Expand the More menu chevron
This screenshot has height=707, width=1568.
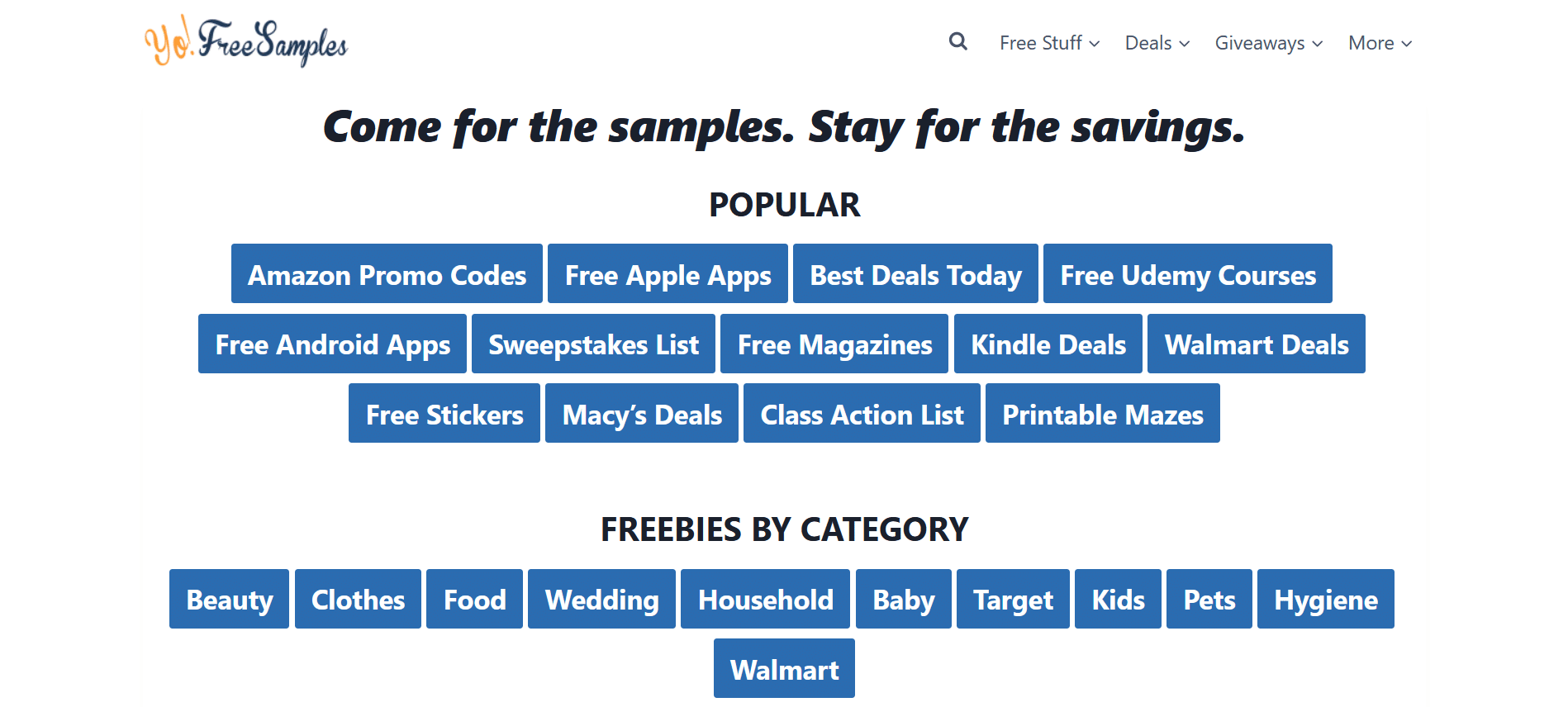tap(1407, 44)
